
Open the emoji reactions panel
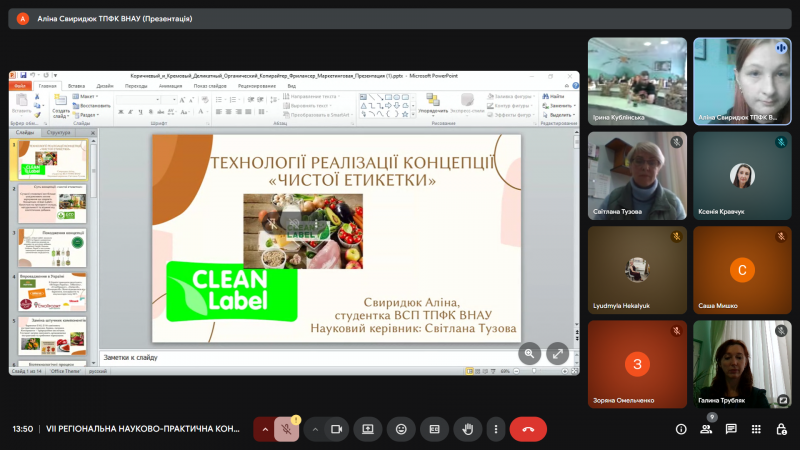click(401, 429)
